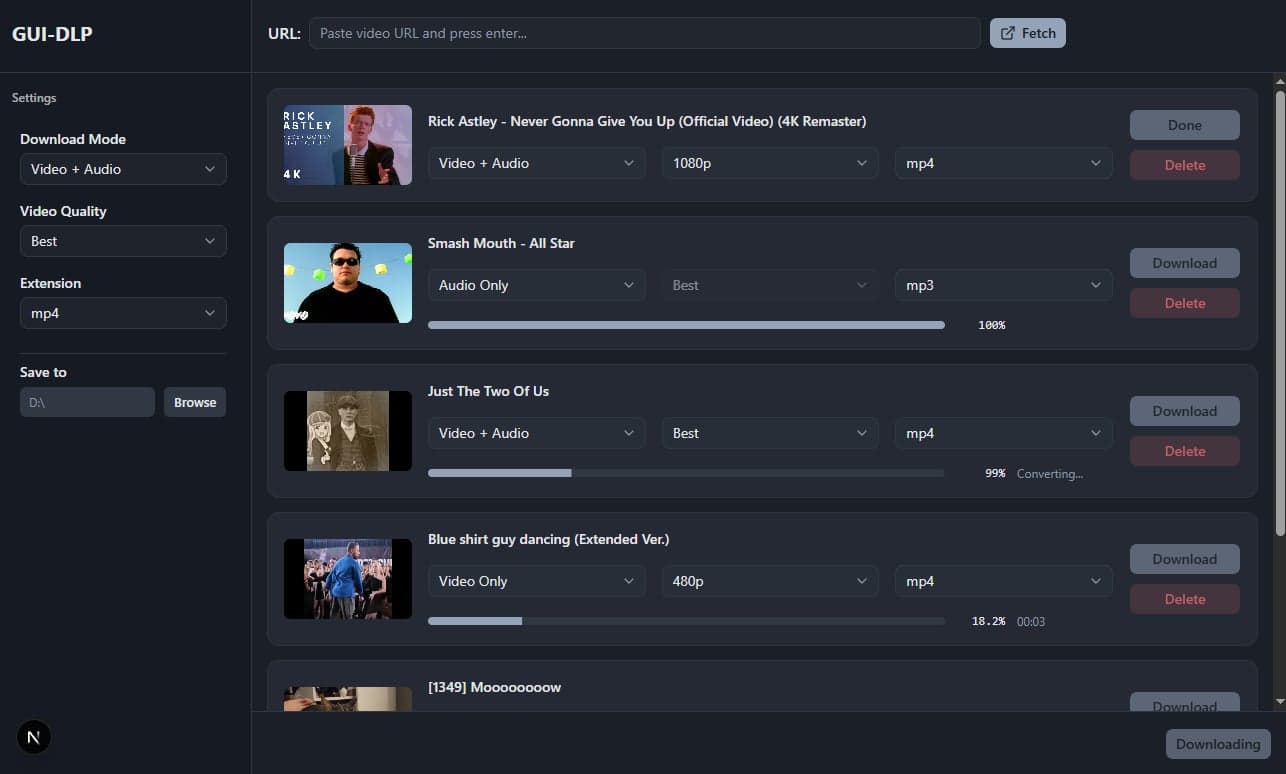The image size is (1286, 774).
Task: Open mp4 format dropdown for Just The Two Of Us
Action: 1003,433
